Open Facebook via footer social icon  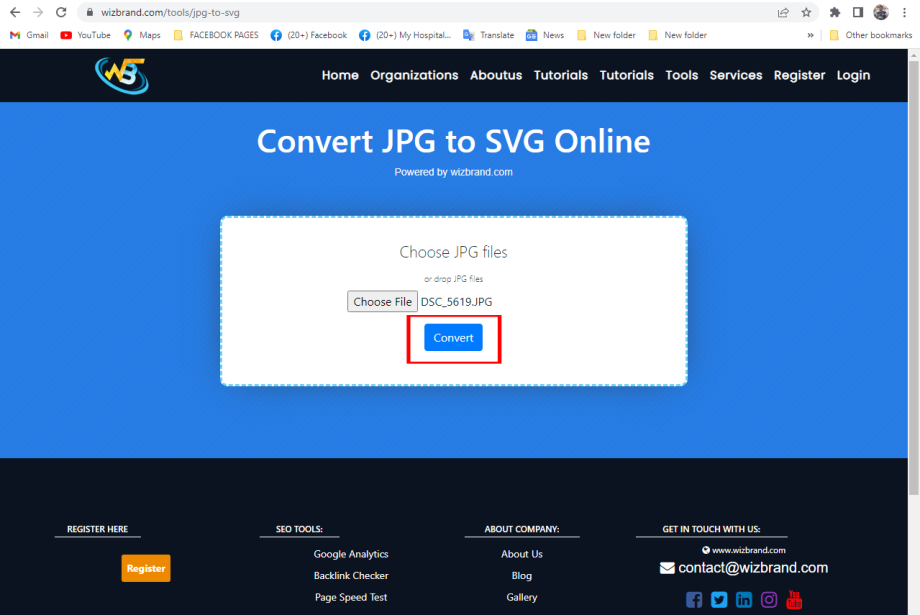click(x=694, y=599)
